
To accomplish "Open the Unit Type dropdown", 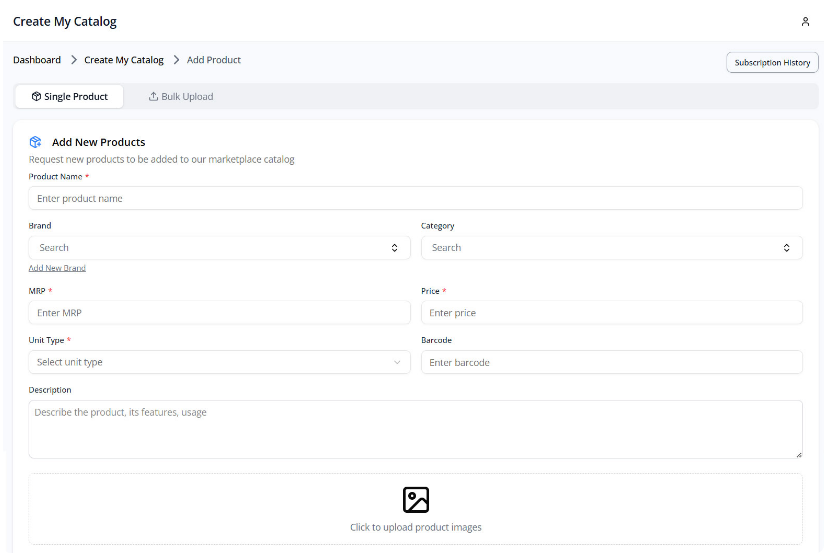I will click(219, 362).
